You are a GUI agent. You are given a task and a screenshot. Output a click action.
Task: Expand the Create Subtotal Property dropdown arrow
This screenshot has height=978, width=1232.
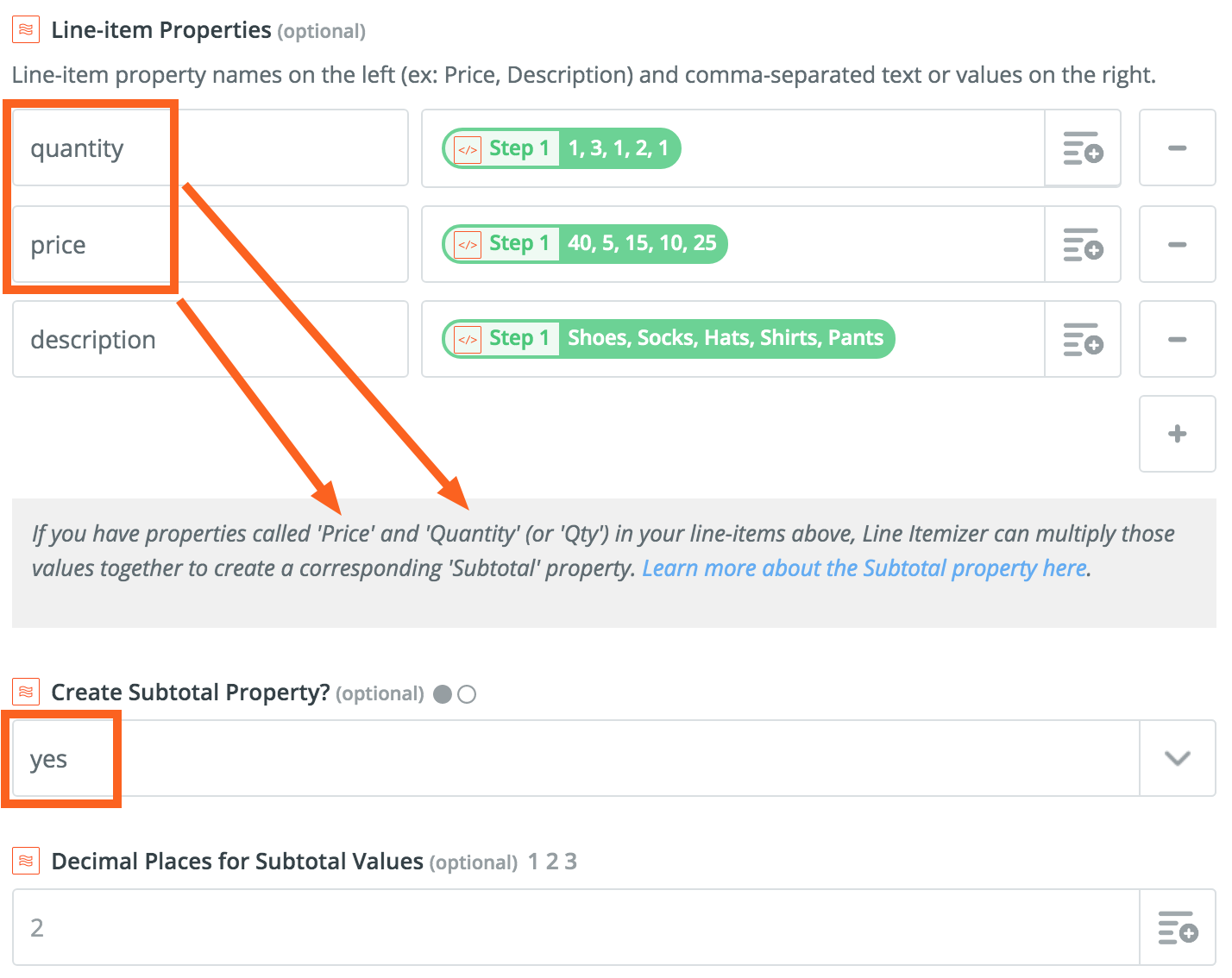[x=1177, y=759]
